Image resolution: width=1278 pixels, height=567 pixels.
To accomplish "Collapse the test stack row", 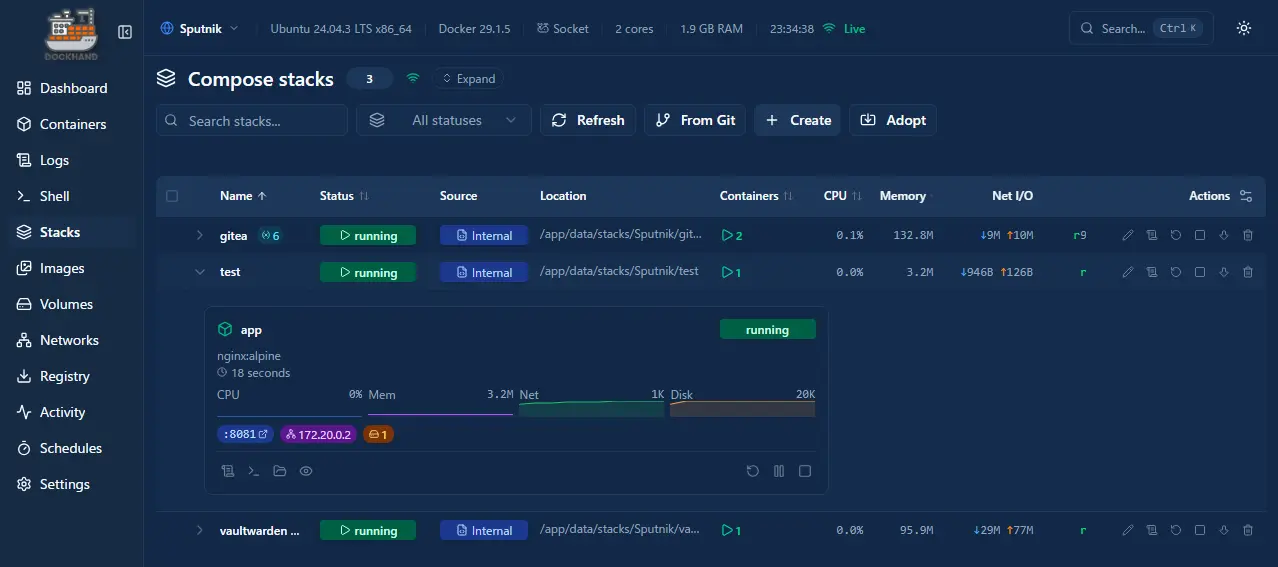I will (200, 272).
